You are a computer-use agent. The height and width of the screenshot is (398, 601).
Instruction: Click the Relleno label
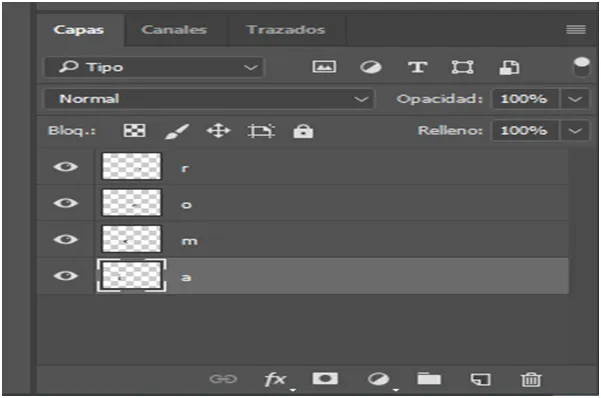pyautogui.click(x=450, y=131)
